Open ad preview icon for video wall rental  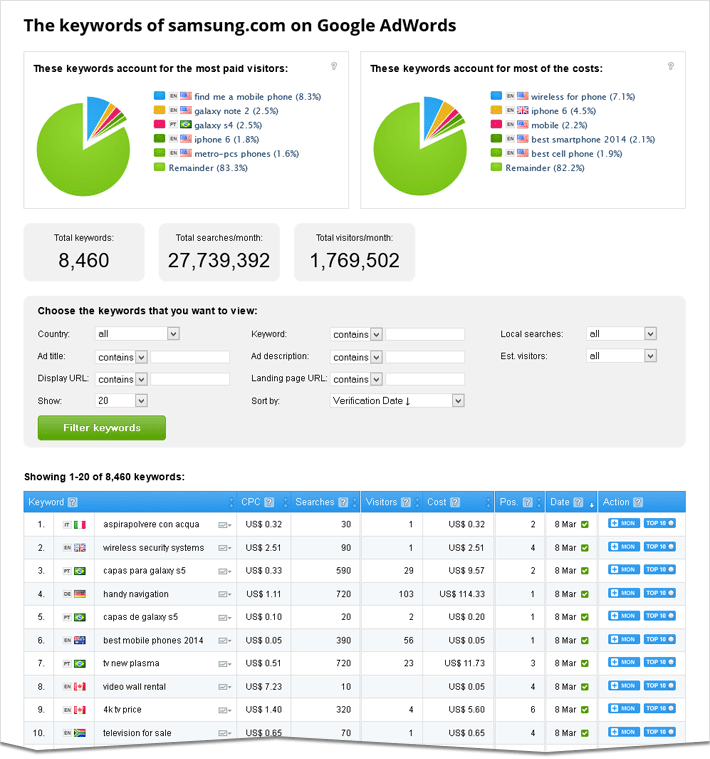click(225, 687)
